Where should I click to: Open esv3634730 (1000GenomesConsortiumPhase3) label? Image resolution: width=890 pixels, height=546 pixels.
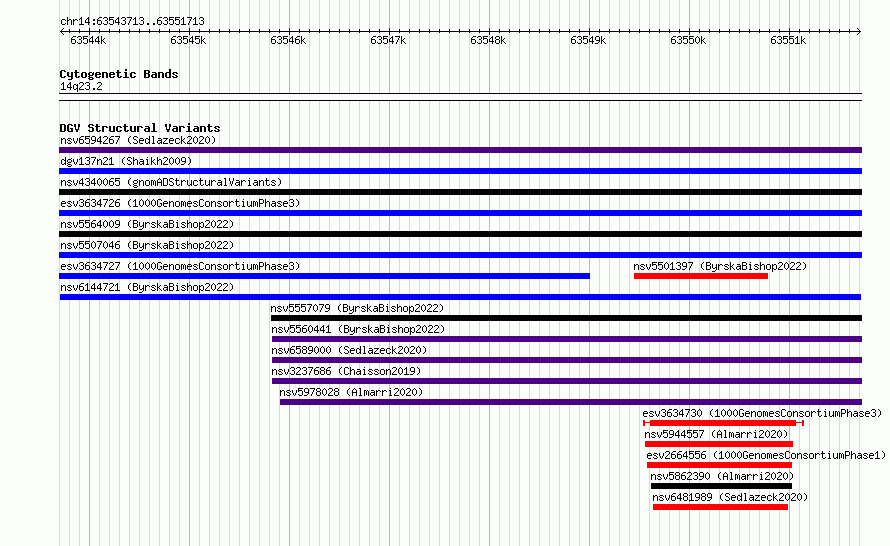tap(762, 413)
